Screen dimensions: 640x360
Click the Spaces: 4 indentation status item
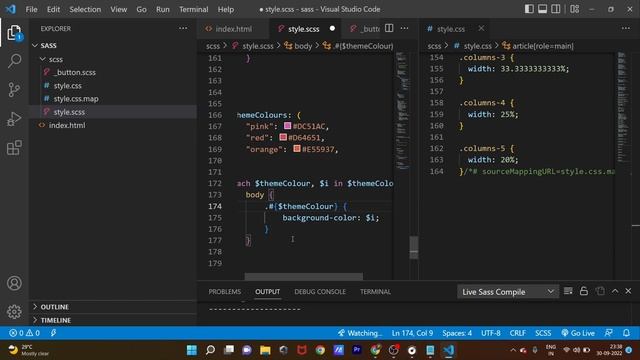pyautogui.click(x=457, y=333)
